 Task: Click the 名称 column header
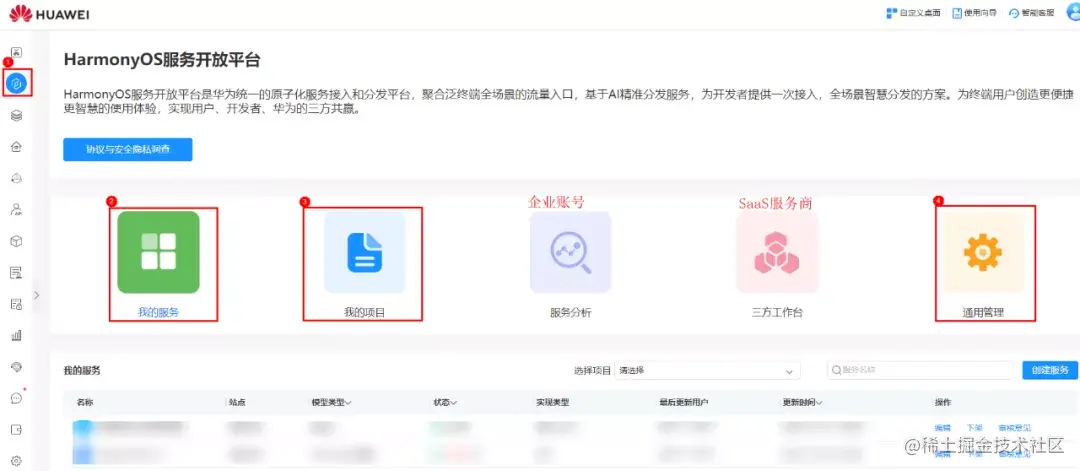[x=85, y=403]
